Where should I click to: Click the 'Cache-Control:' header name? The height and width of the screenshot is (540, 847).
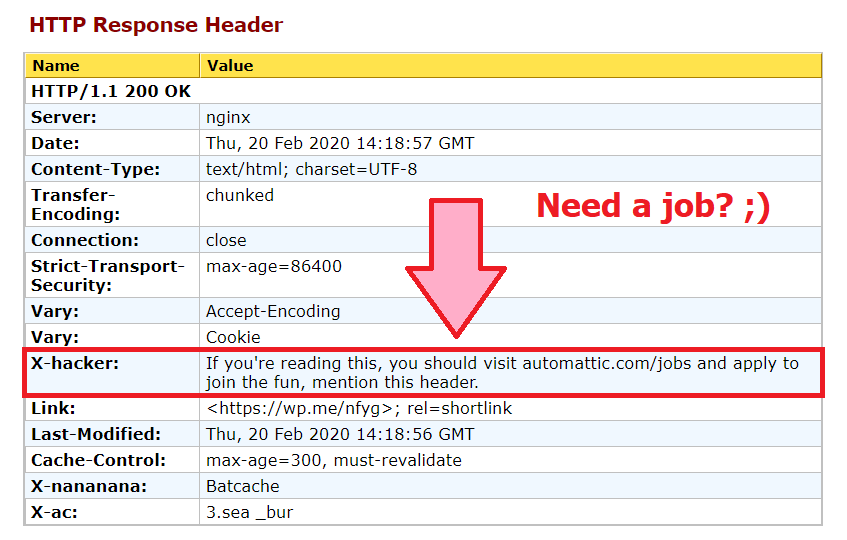click(98, 460)
